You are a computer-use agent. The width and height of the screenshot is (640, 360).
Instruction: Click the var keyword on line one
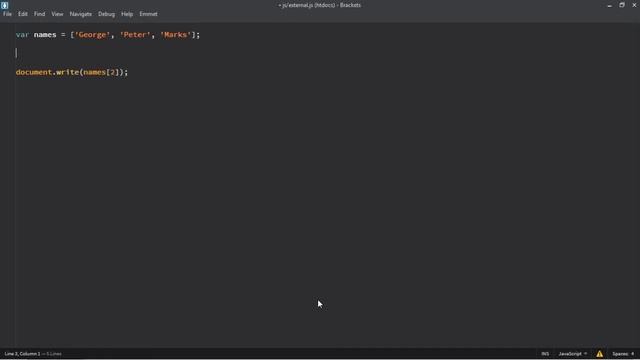[22, 35]
